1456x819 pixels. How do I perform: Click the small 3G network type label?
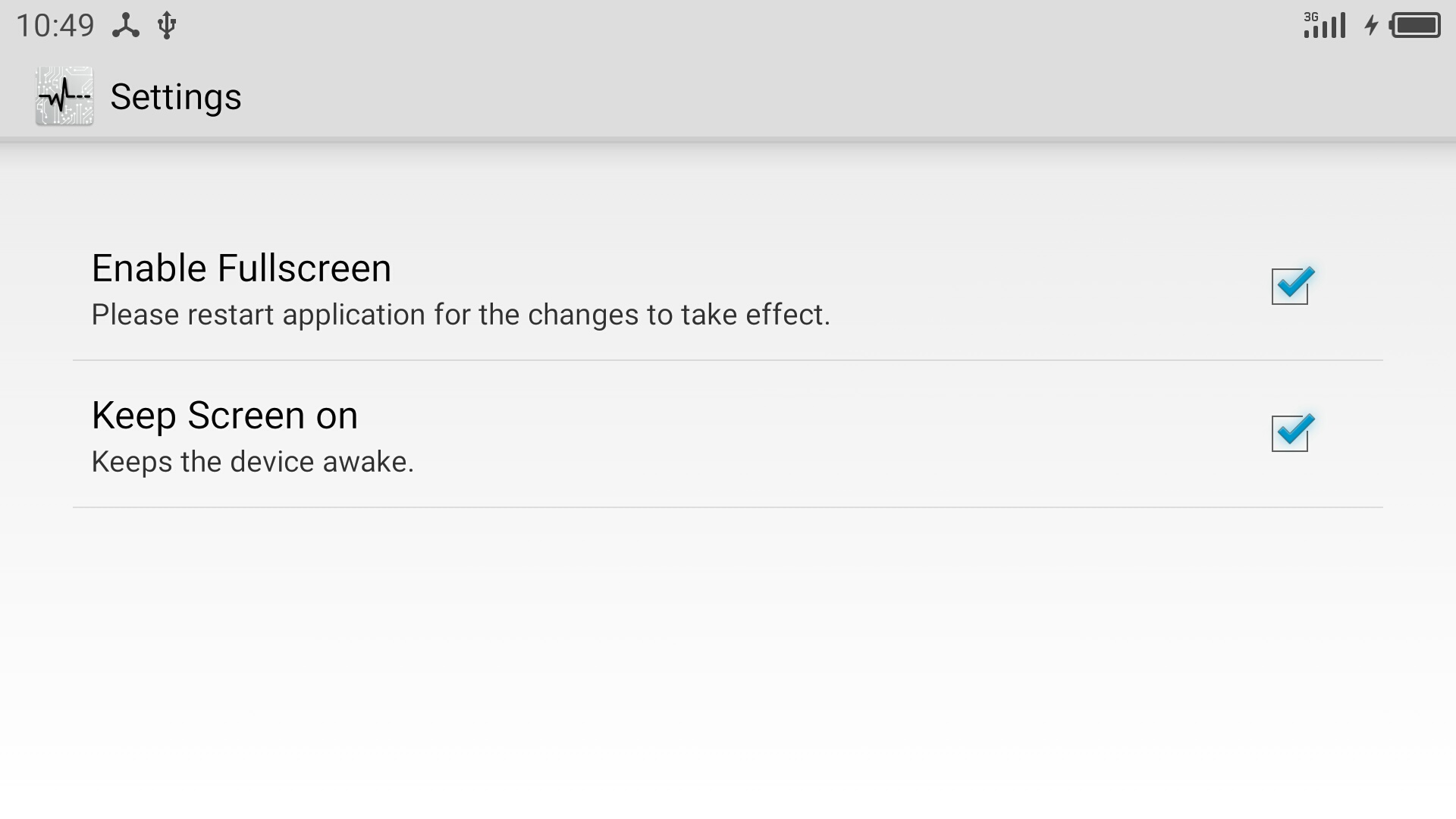pos(1311,17)
